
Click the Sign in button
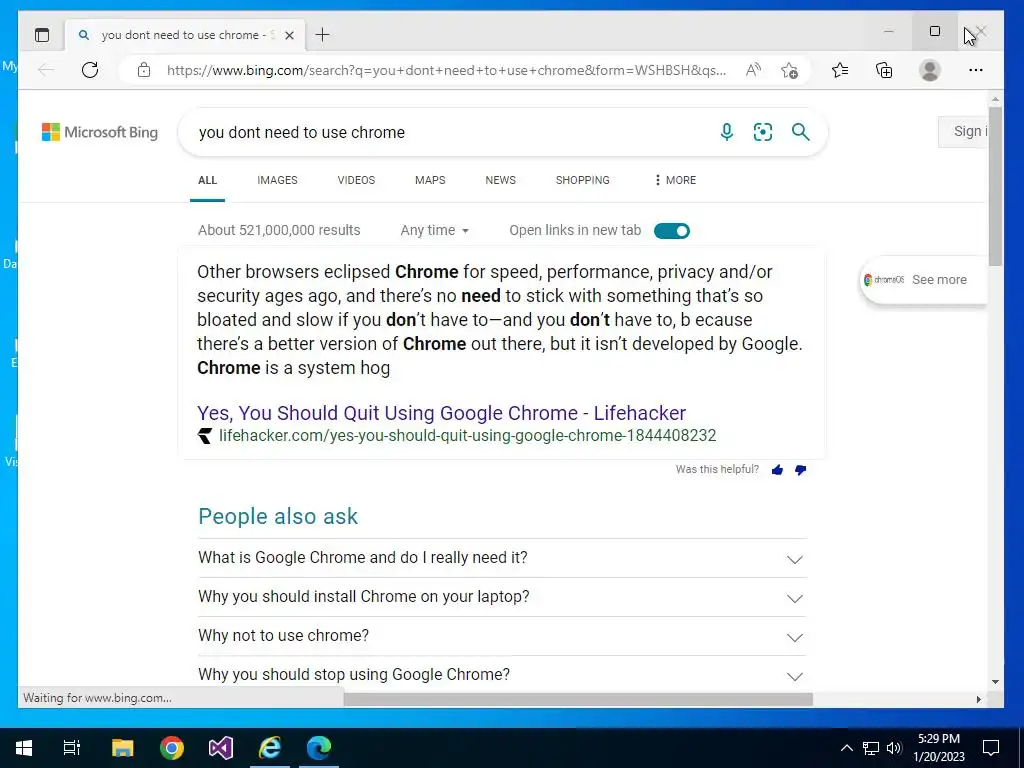963,131
